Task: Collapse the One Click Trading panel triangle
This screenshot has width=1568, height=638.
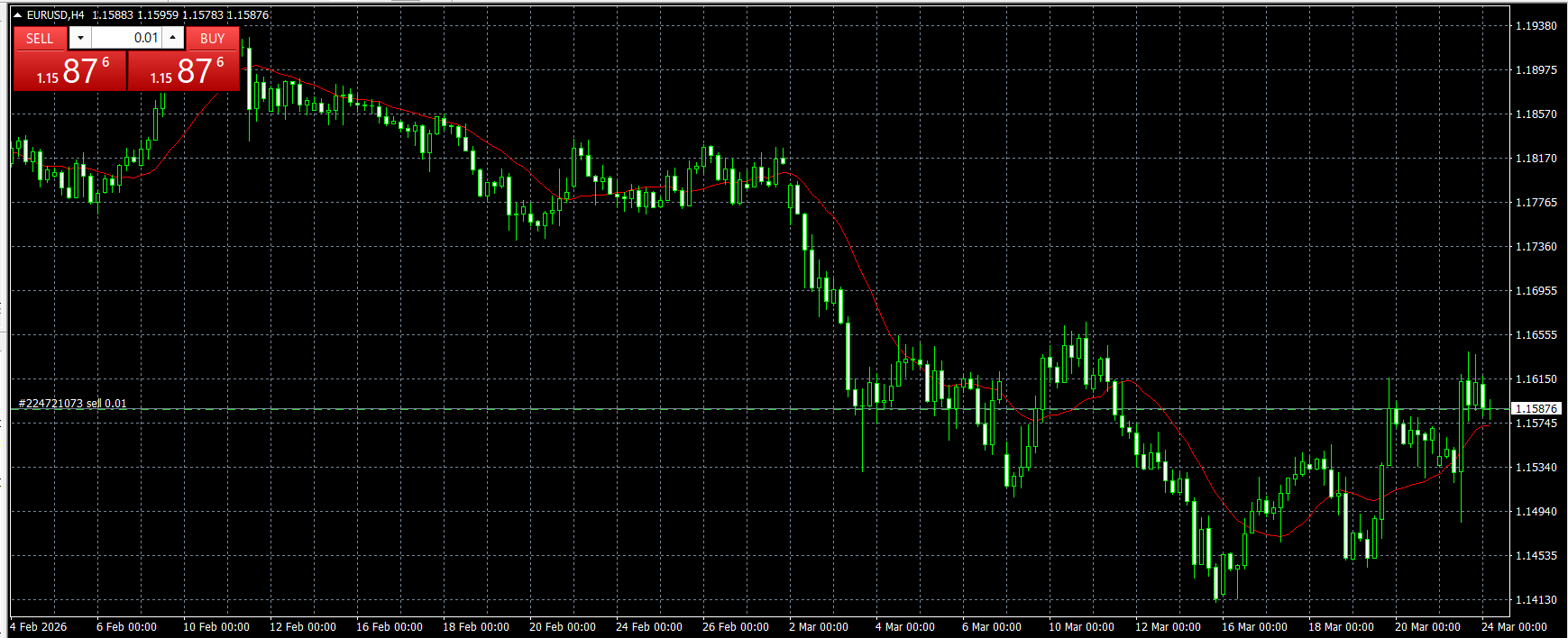Action: [17, 15]
